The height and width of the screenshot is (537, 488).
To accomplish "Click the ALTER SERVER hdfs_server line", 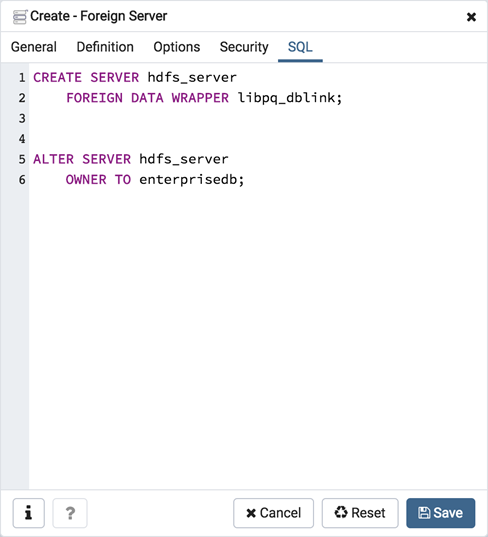I will tap(130, 159).
